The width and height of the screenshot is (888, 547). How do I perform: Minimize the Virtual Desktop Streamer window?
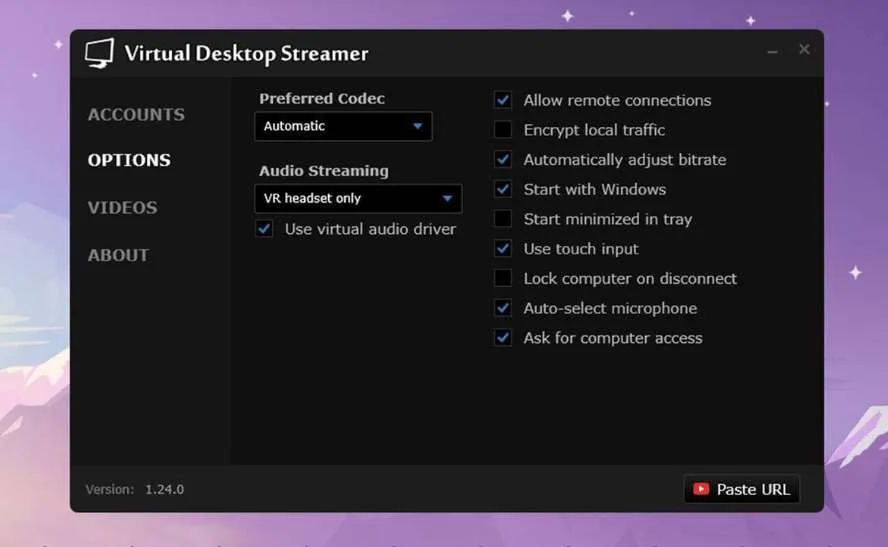coord(772,51)
